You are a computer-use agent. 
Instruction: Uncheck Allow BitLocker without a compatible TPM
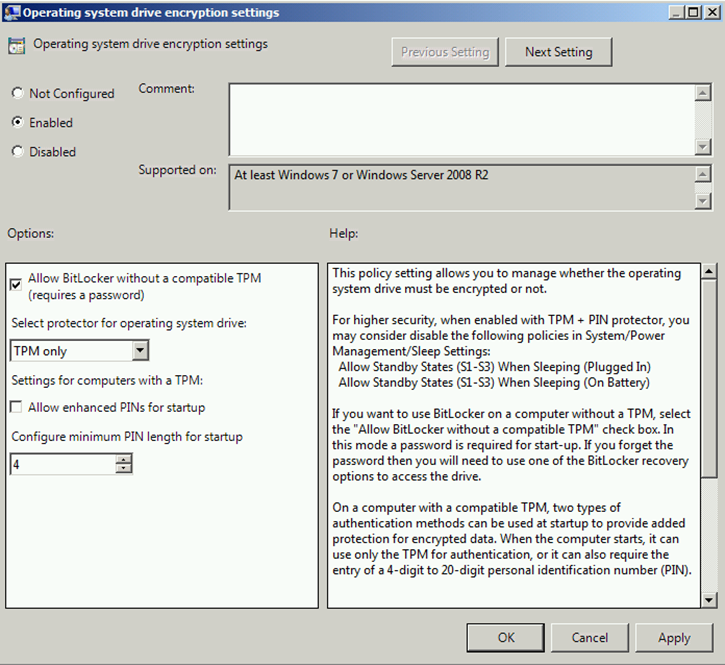coord(16,284)
